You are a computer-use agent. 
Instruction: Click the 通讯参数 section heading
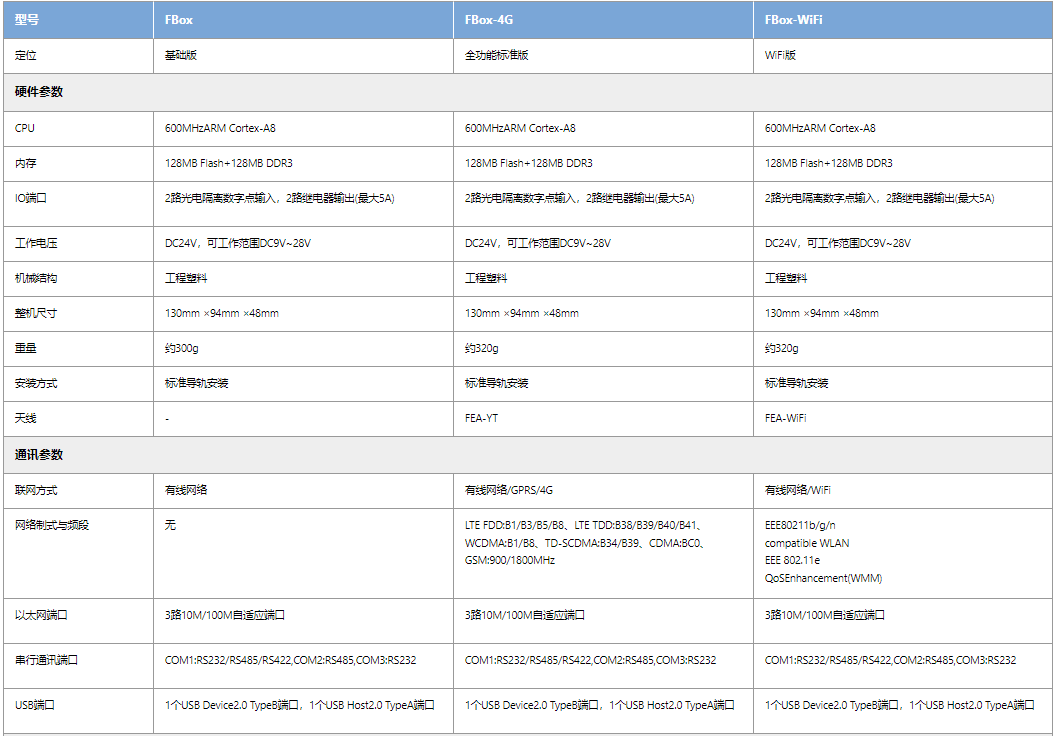click(x=39, y=454)
